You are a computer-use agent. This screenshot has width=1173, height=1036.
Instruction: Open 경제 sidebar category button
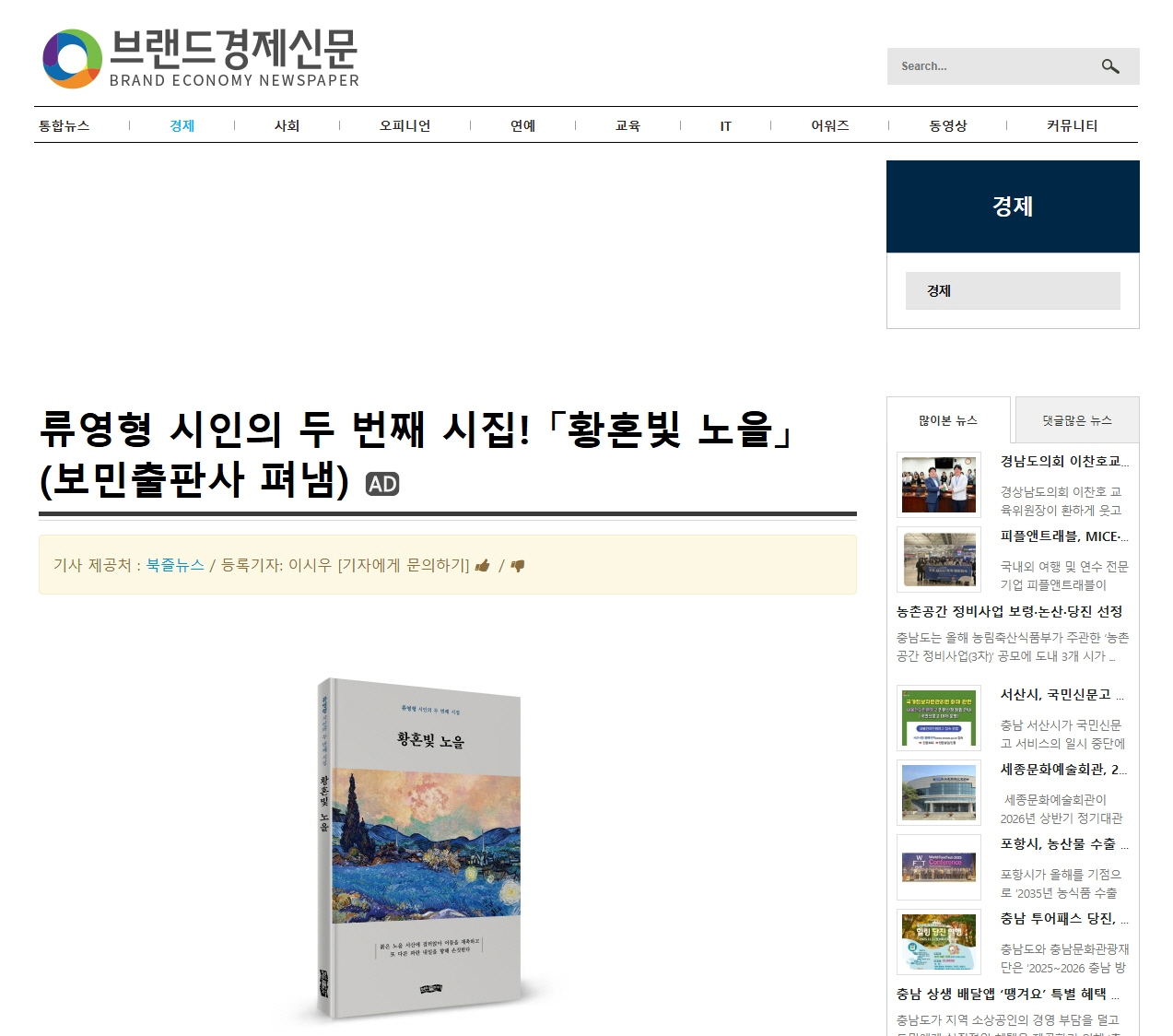point(1012,290)
